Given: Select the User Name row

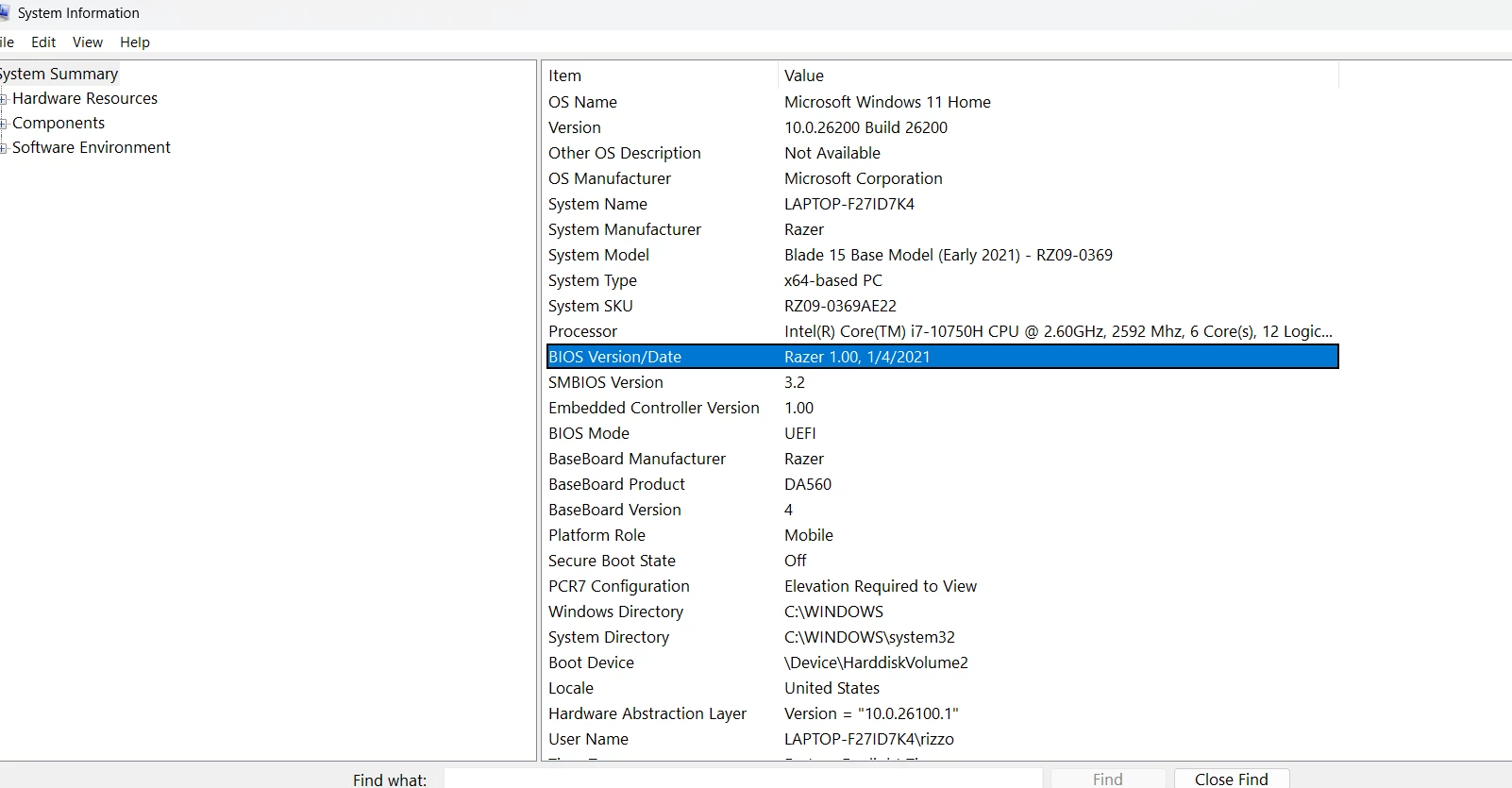Looking at the screenshot, I should 942,739.
